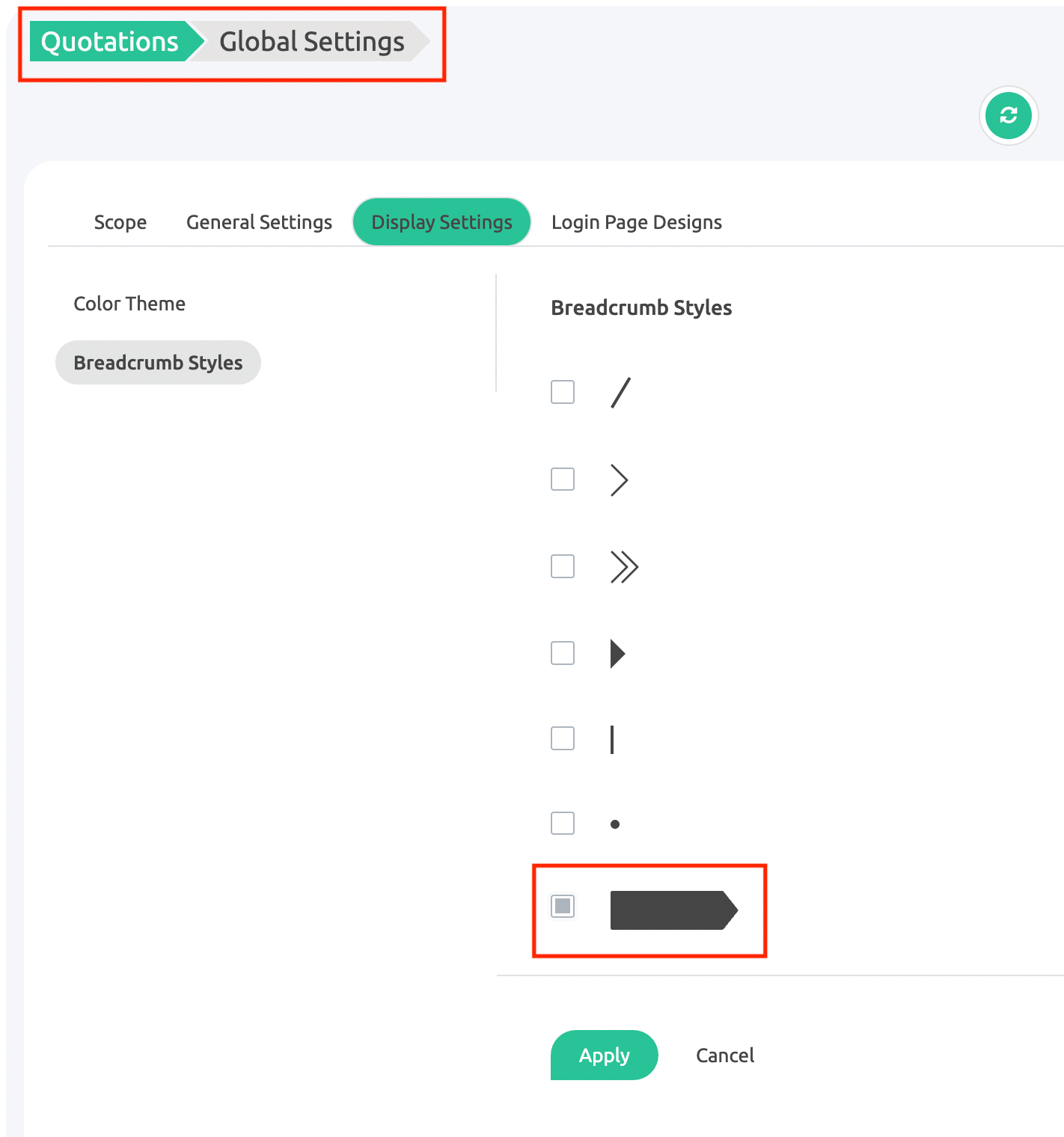Image resolution: width=1064 pixels, height=1137 pixels.
Task: Click the single chevron separator icon
Action: 619,480
